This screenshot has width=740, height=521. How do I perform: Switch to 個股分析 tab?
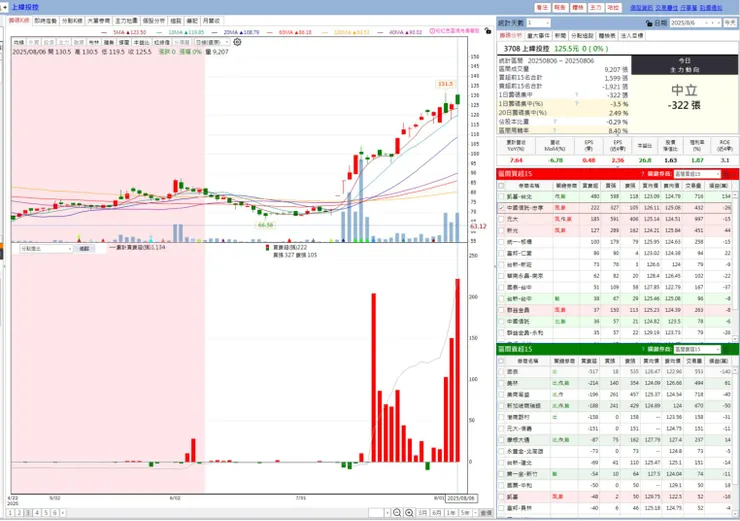click(154, 21)
